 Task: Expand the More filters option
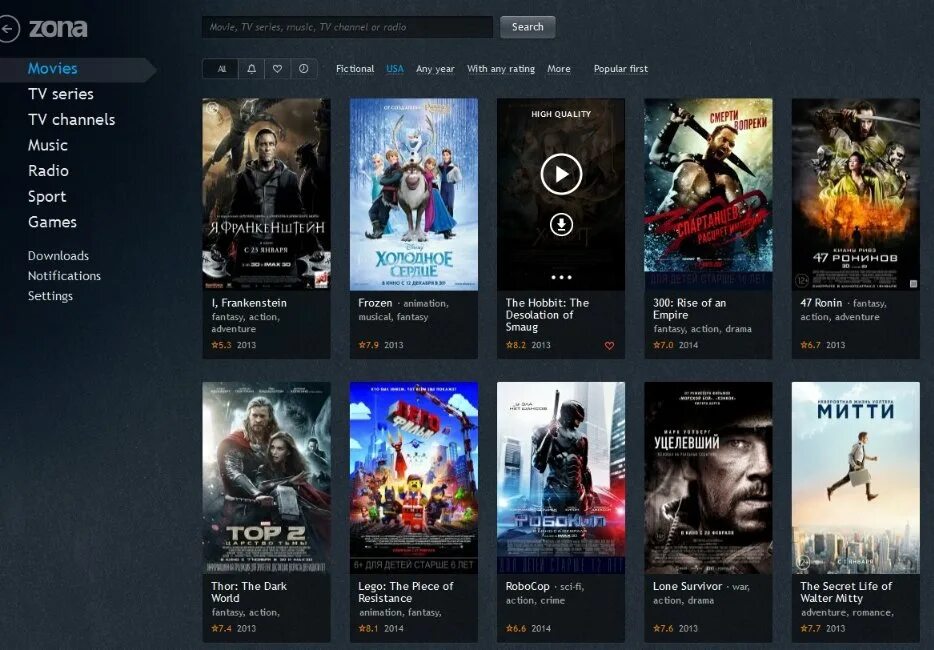coord(559,69)
